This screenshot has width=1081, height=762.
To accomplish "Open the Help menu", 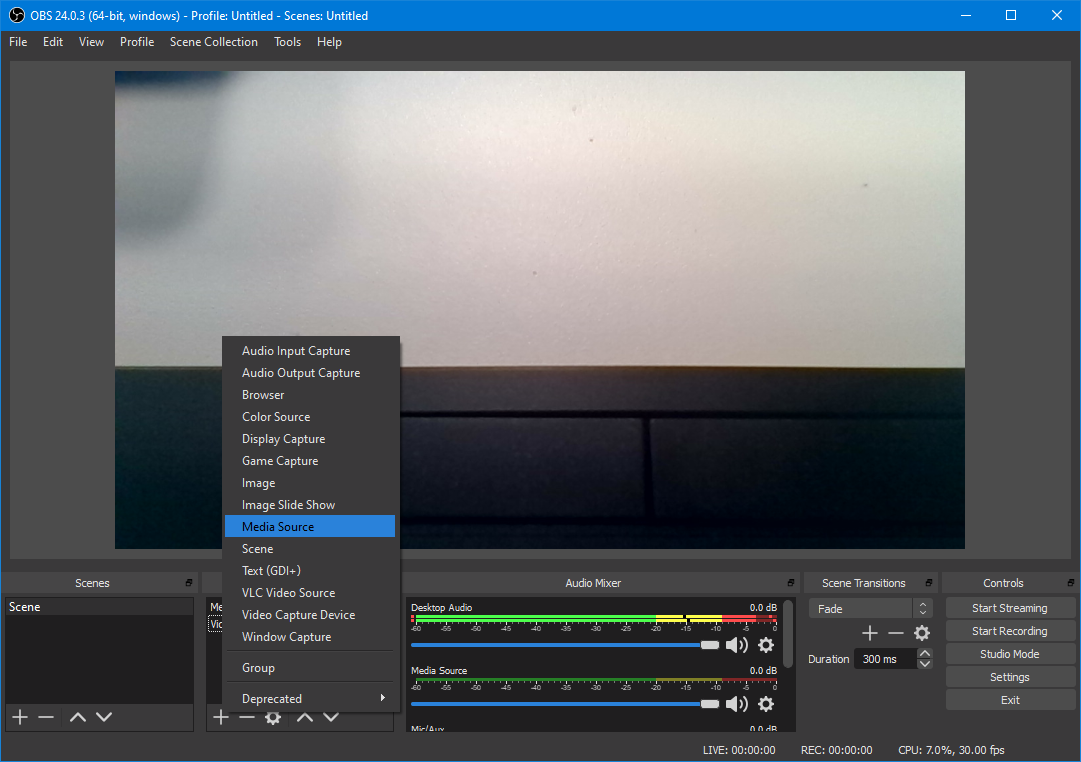I will pos(329,42).
